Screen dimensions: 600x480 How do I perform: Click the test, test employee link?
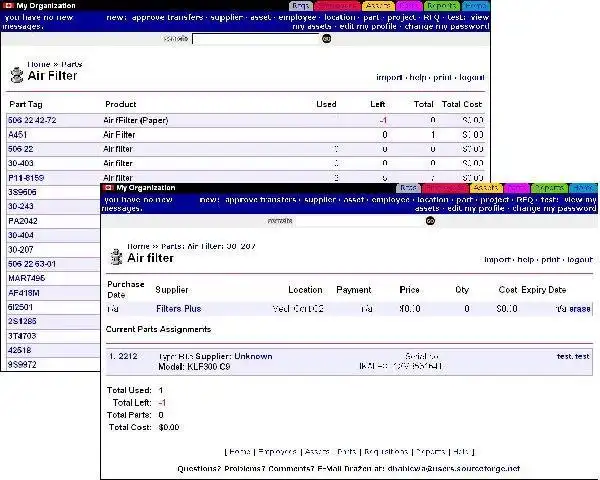click(573, 356)
